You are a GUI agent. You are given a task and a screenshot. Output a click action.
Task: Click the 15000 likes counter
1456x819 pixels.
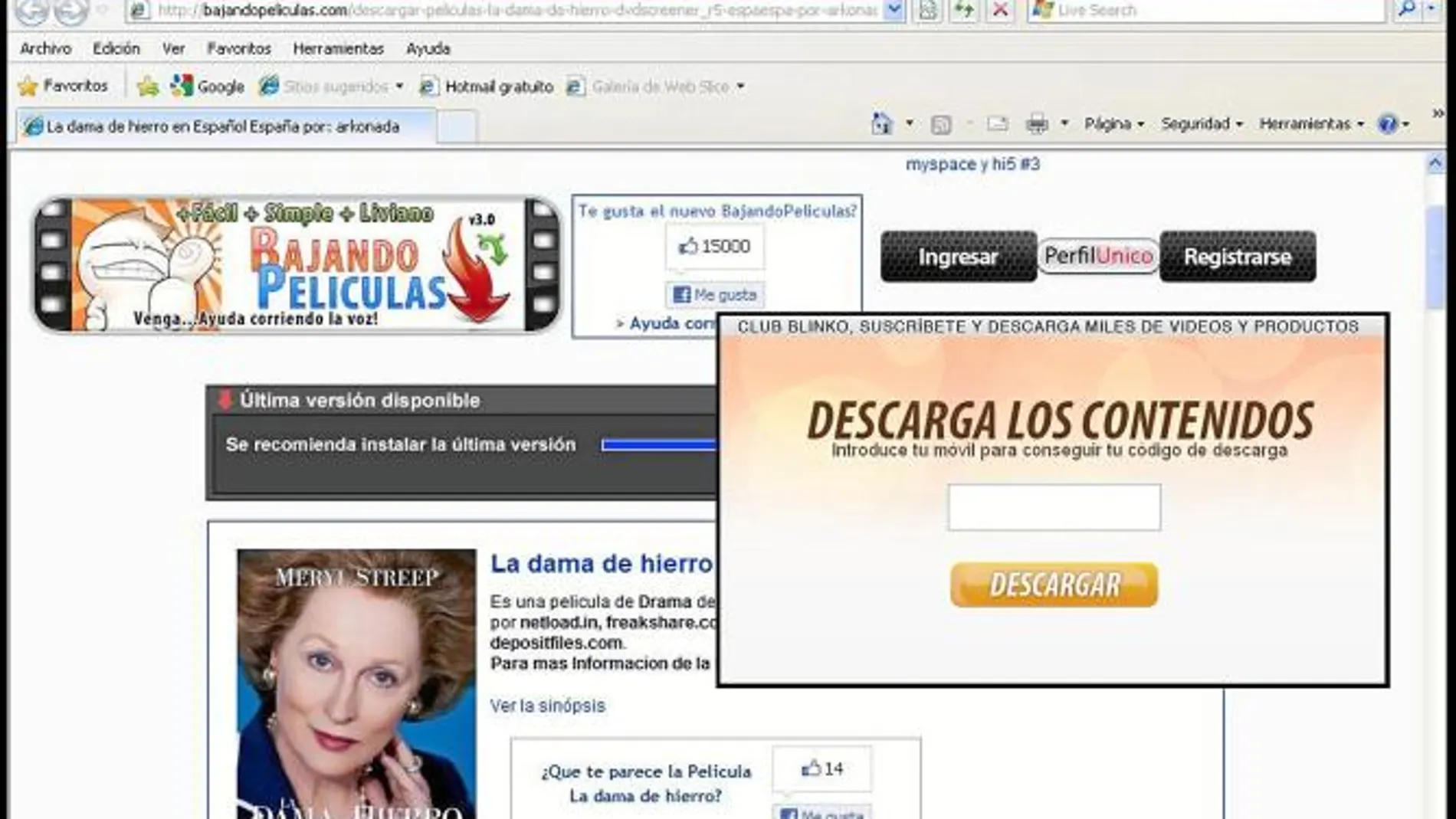(x=714, y=247)
